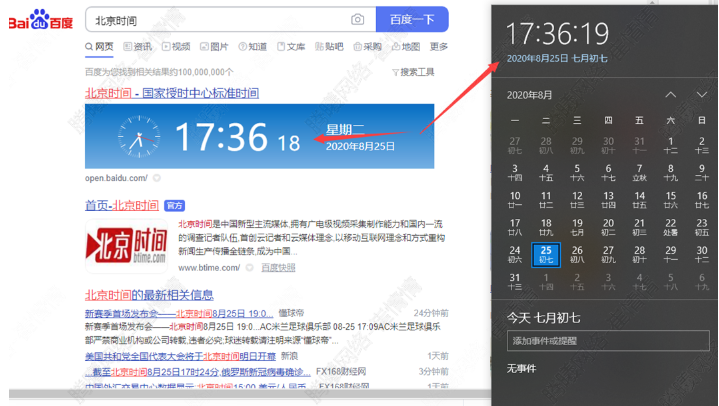Select August 25 in the calendar
Image resolution: width=719 pixels, height=406 pixels.
tap(546, 255)
